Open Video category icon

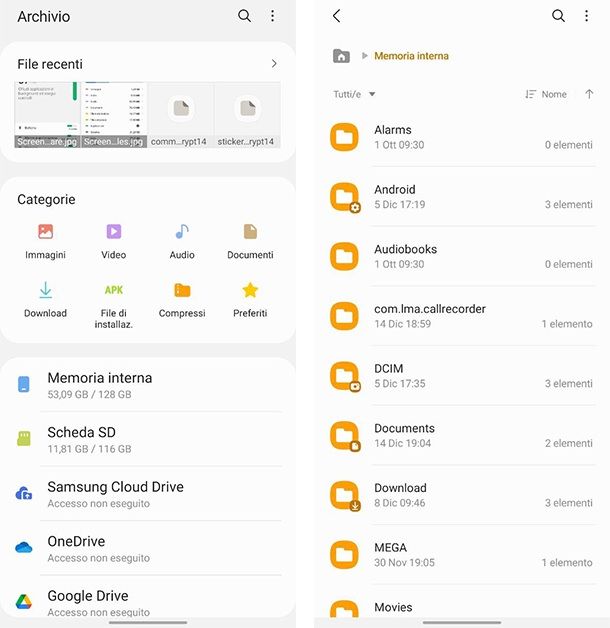tap(114, 231)
